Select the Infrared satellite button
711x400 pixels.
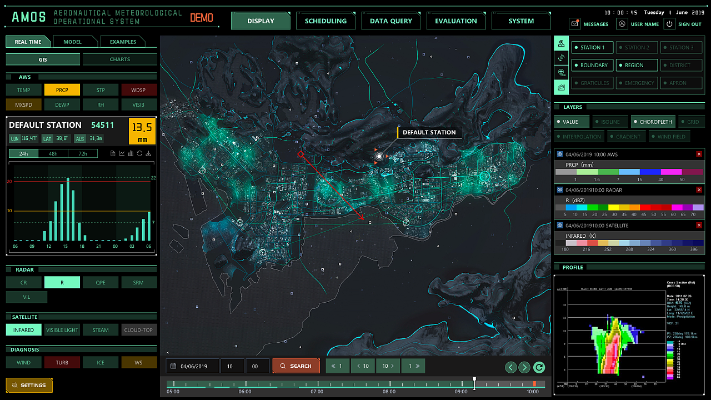coord(24,329)
